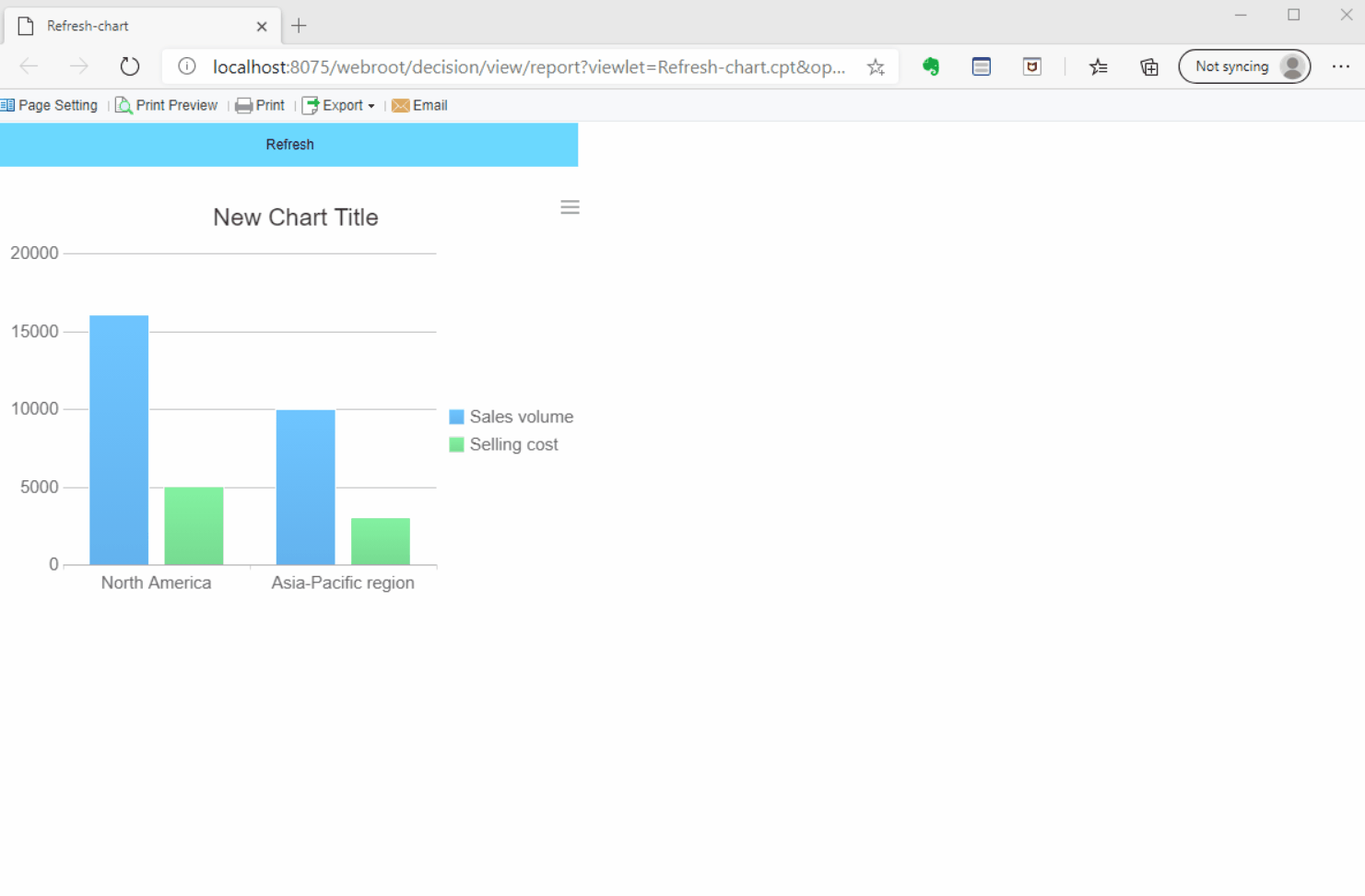The height and width of the screenshot is (896, 1365).
Task: Open the Evernote elephant extension icon
Action: [931, 66]
